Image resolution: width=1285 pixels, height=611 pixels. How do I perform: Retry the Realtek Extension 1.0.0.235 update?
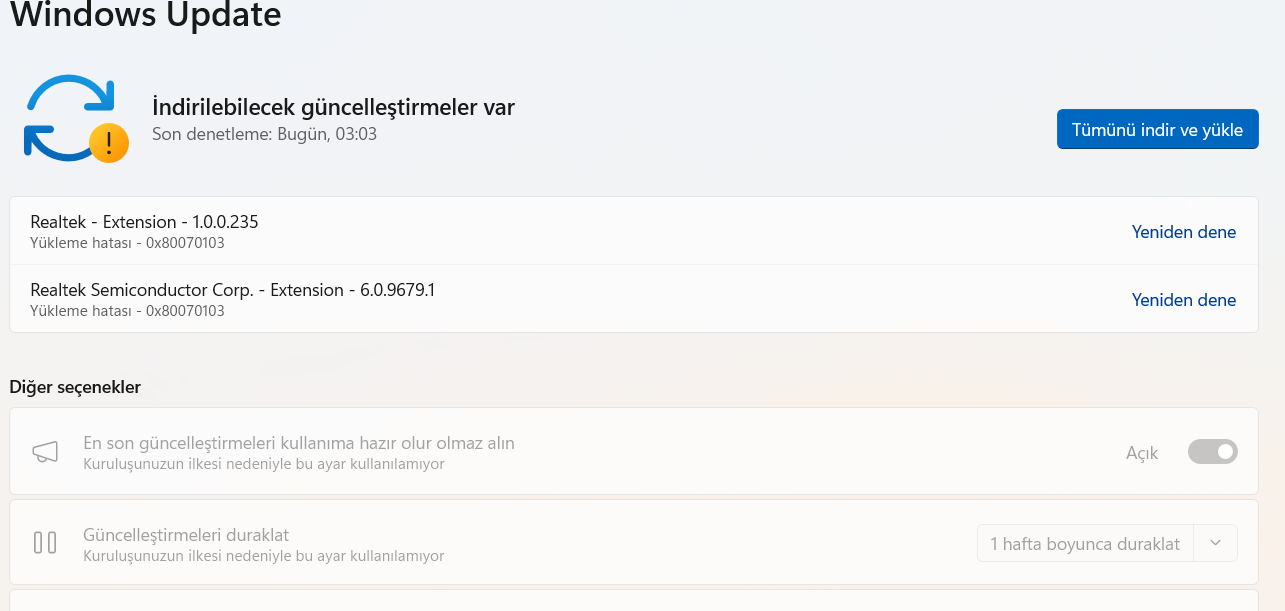pyautogui.click(x=1183, y=232)
